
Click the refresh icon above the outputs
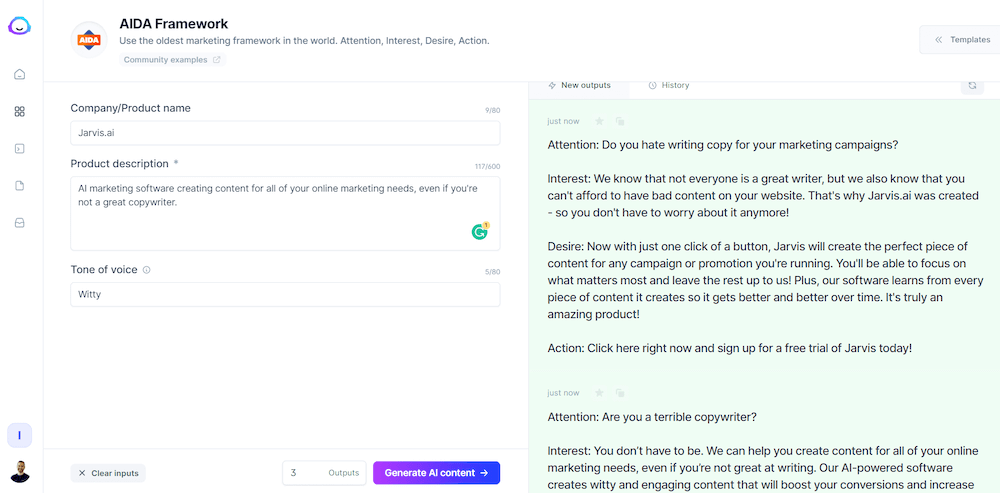[972, 86]
